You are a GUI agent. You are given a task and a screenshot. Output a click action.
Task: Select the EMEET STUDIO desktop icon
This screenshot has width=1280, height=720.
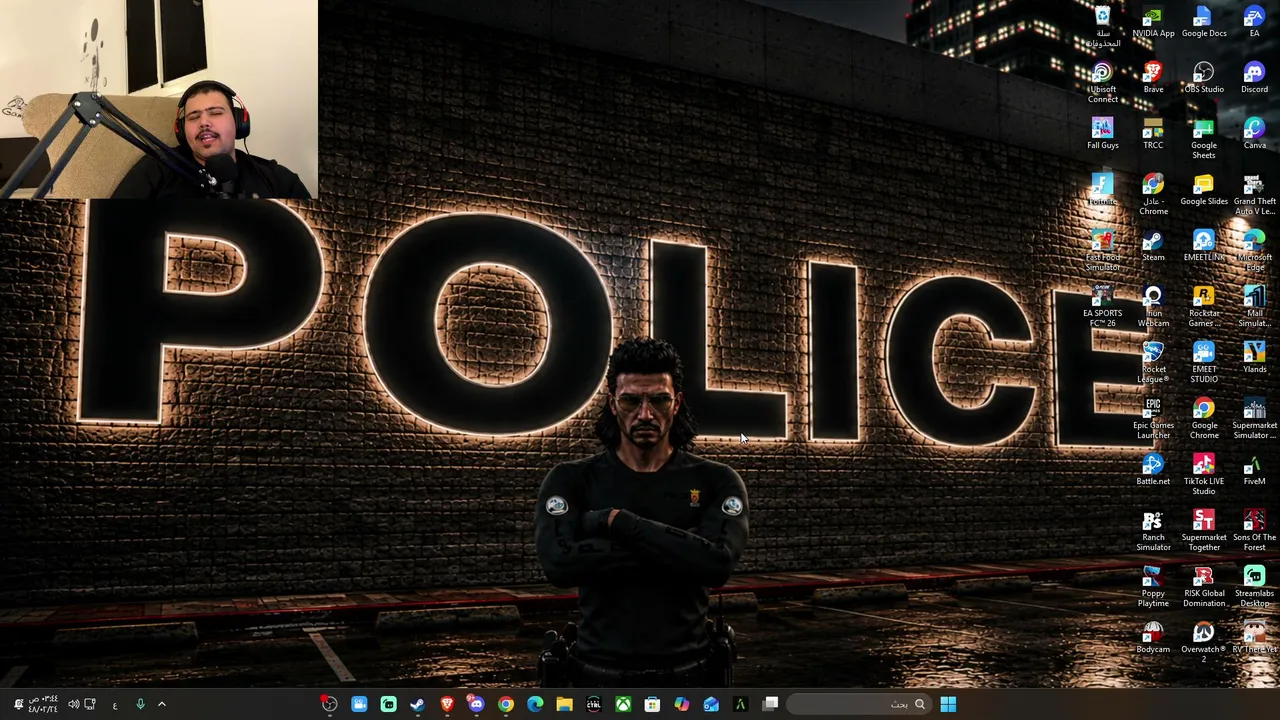point(1204,363)
